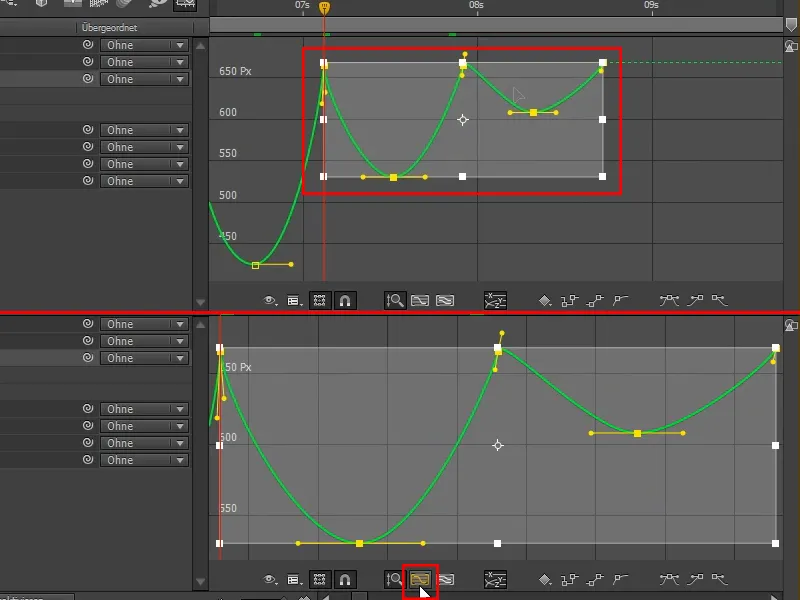Select the peak keyframe between the curves, upper graph
The width and height of the screenshot is (800, 600).
click(463, 64)
